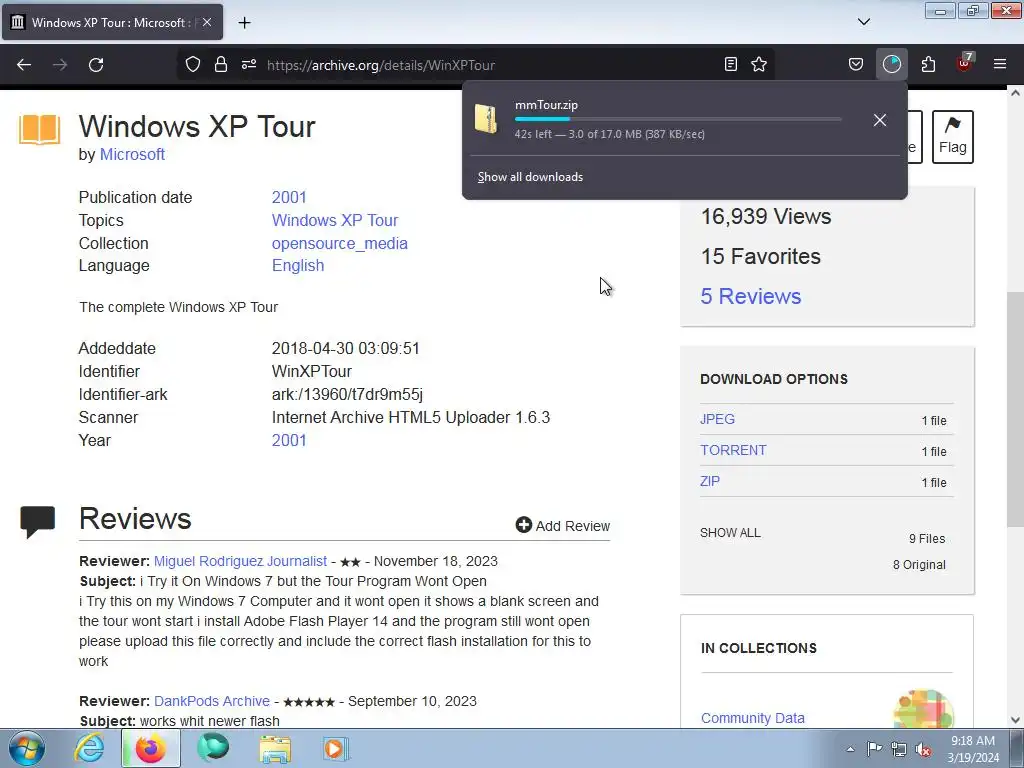This screenshot has width=1024, height=768.
Task: Click the page vertical scrollbar thumb
Action: [1015, 409]
